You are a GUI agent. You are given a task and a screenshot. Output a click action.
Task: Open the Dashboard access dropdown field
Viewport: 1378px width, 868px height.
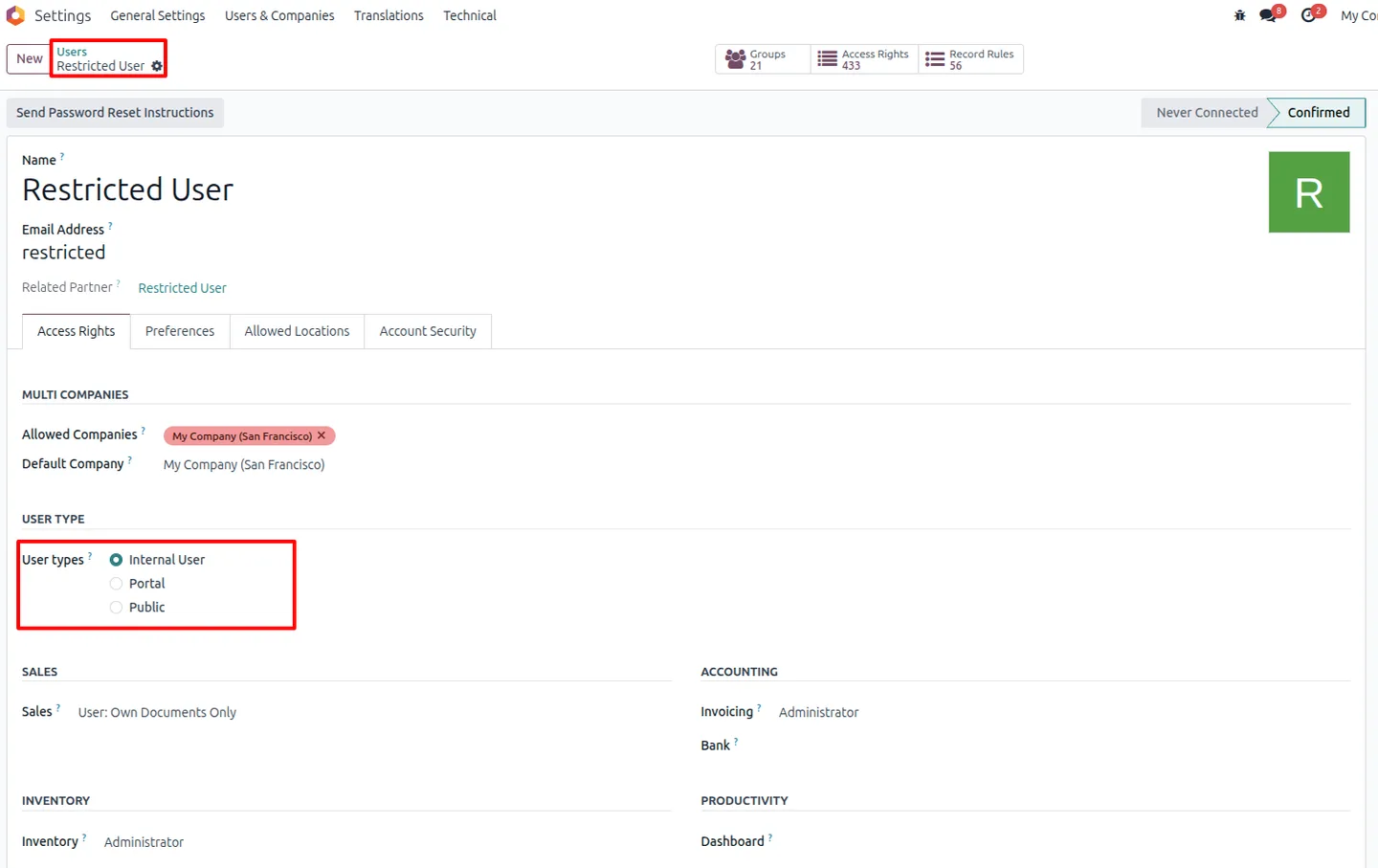1064,842
